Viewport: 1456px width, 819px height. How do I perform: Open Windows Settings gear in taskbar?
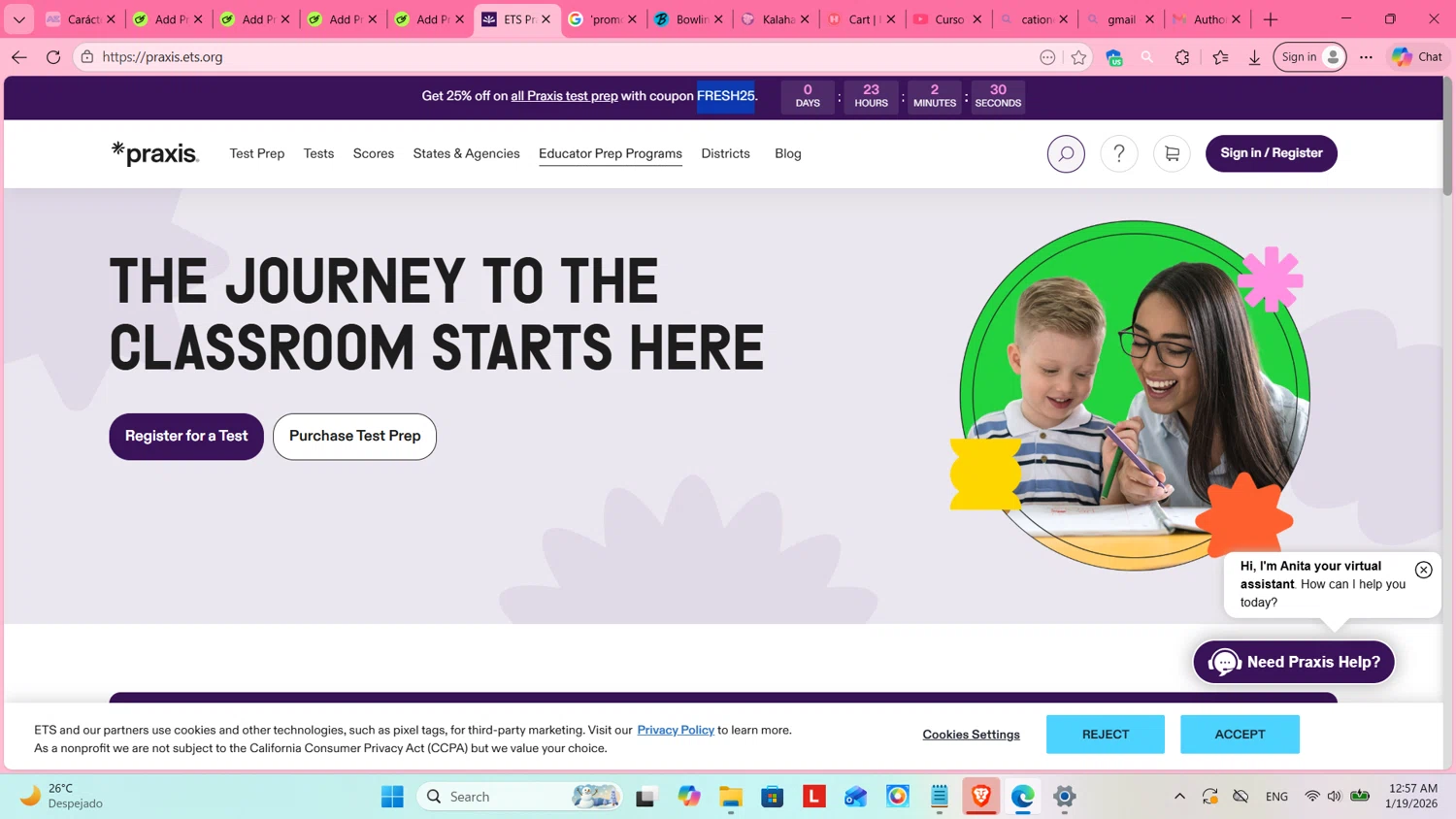click(1065, 797)
